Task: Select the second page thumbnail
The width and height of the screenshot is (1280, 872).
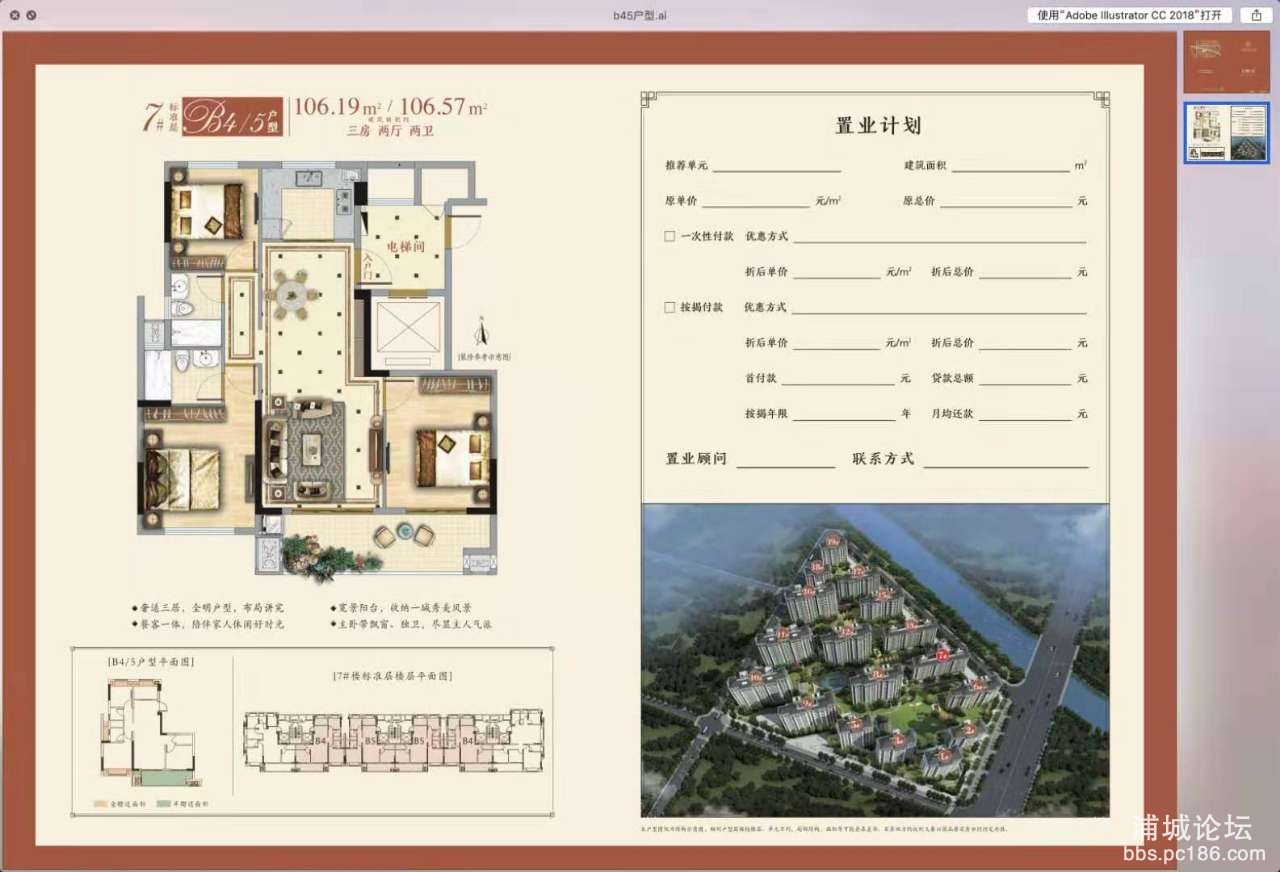Action: click(x=1226, y=132)
